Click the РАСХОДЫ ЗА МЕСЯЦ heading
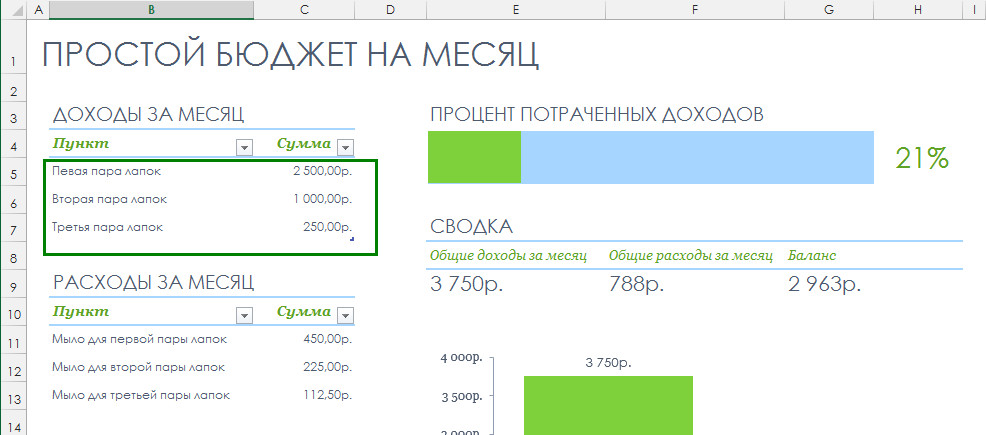The image size is (986, 435). tap(153, 282)
